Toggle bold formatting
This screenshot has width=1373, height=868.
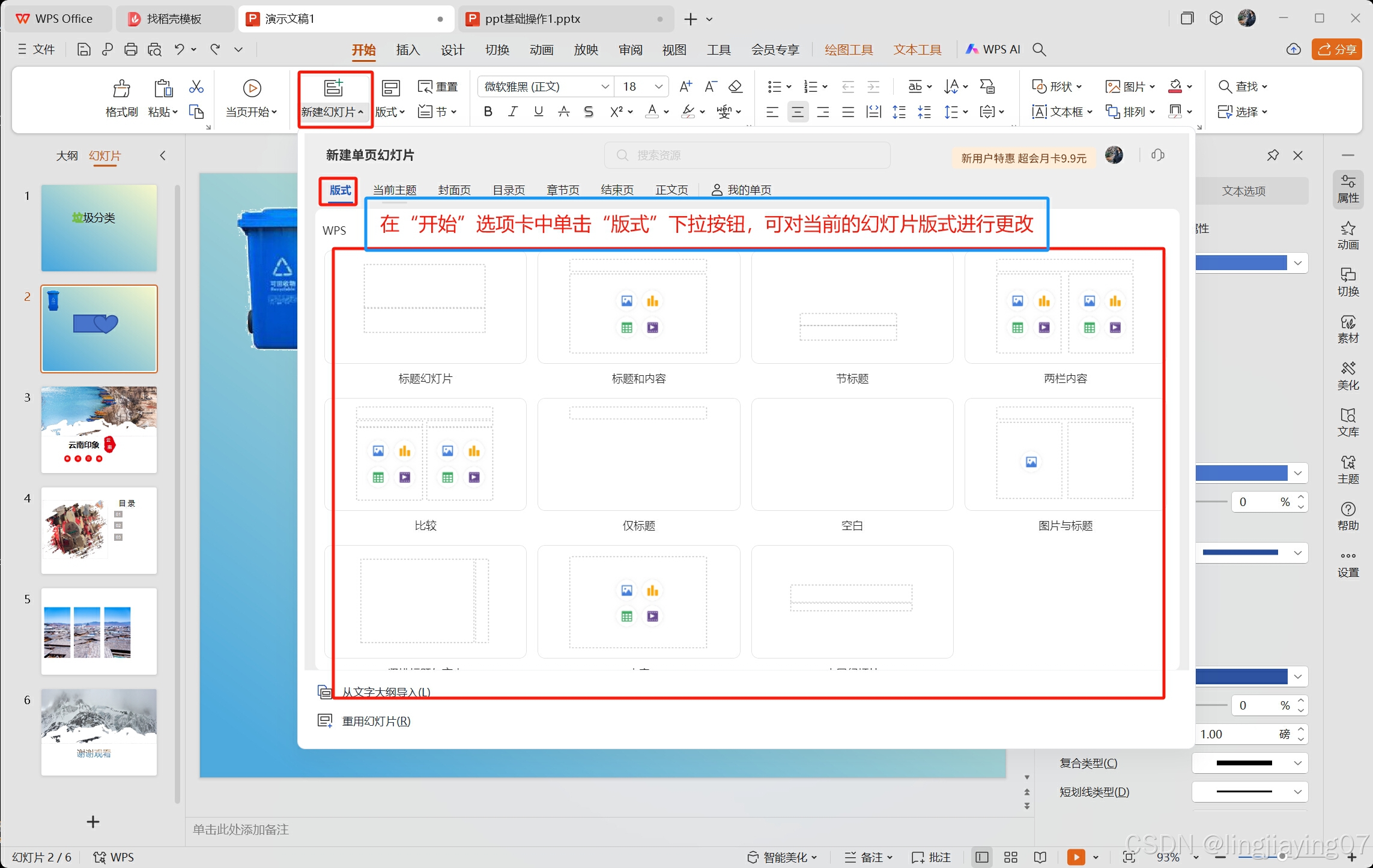click(488, 112)
